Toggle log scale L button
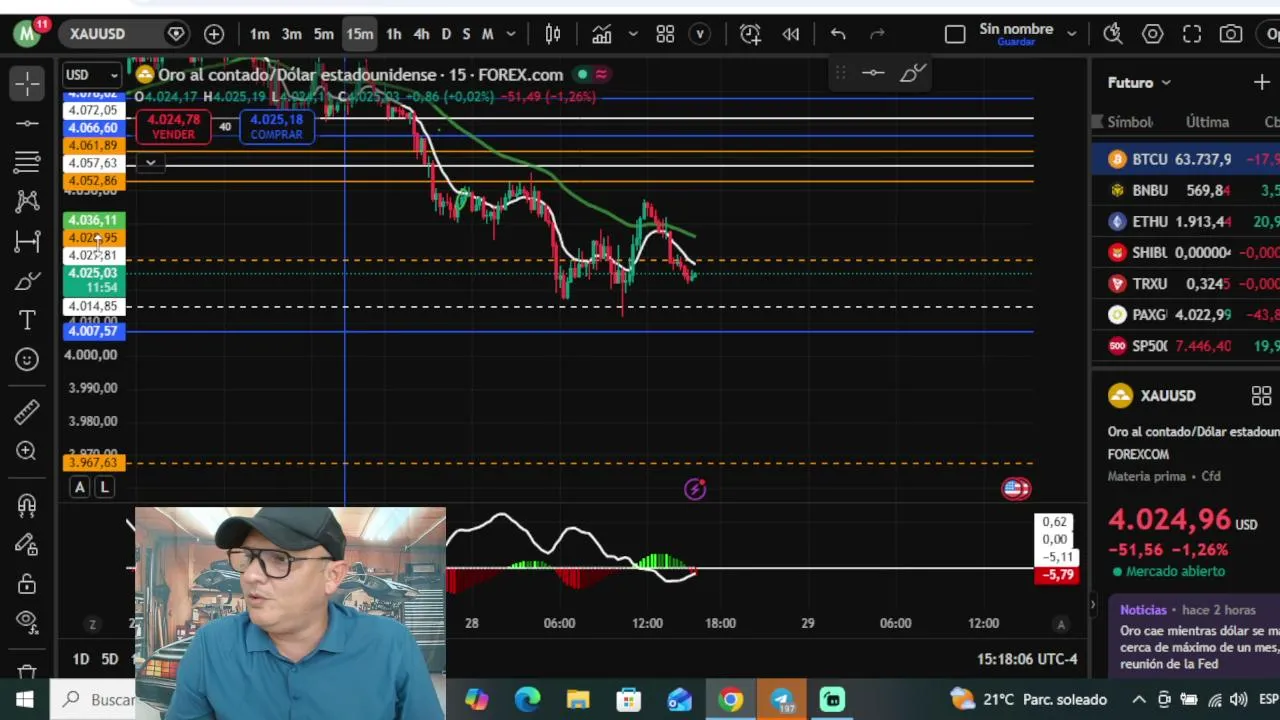The width and height of the screenshot is (1280, 720). (x=104, y=487)
